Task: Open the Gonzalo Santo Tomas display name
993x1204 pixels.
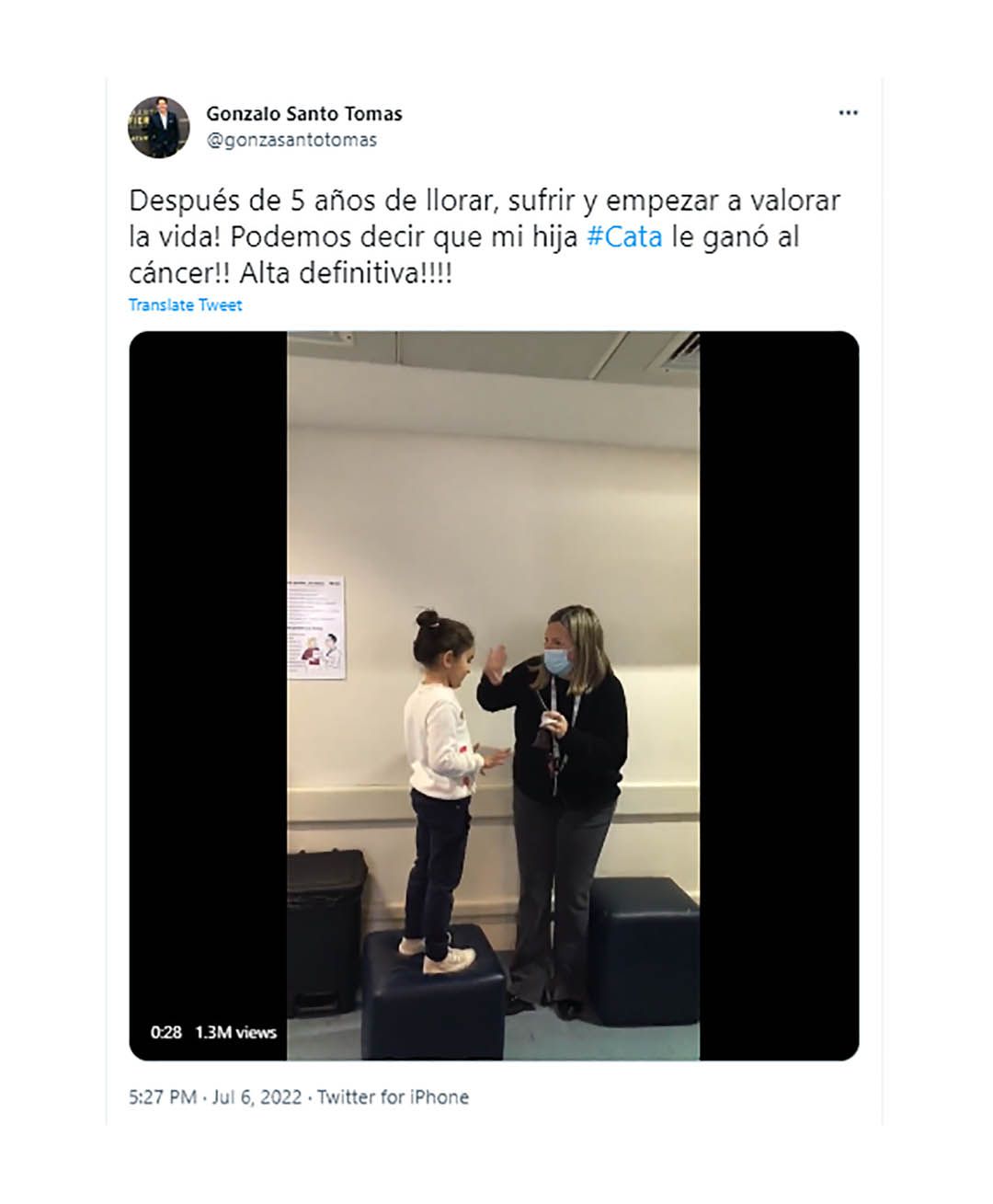Action: pyautogui.click(x=303, y=114)
